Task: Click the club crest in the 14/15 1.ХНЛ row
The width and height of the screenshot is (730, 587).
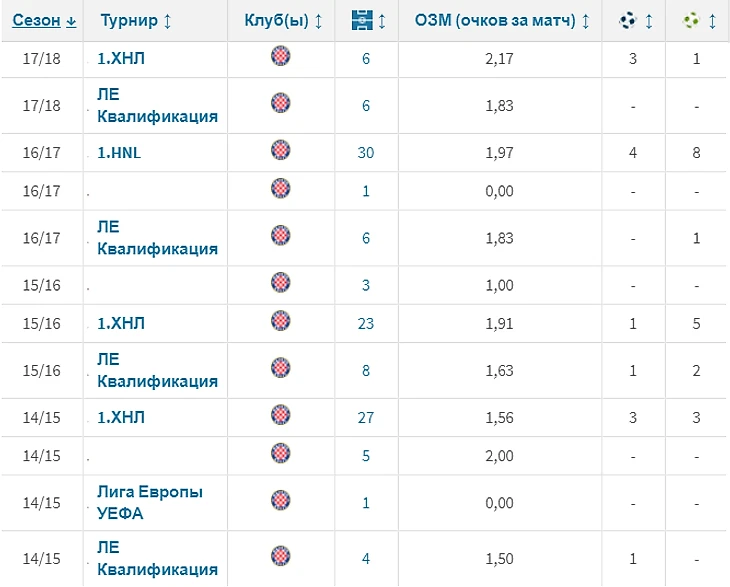Action: [281, 415]
